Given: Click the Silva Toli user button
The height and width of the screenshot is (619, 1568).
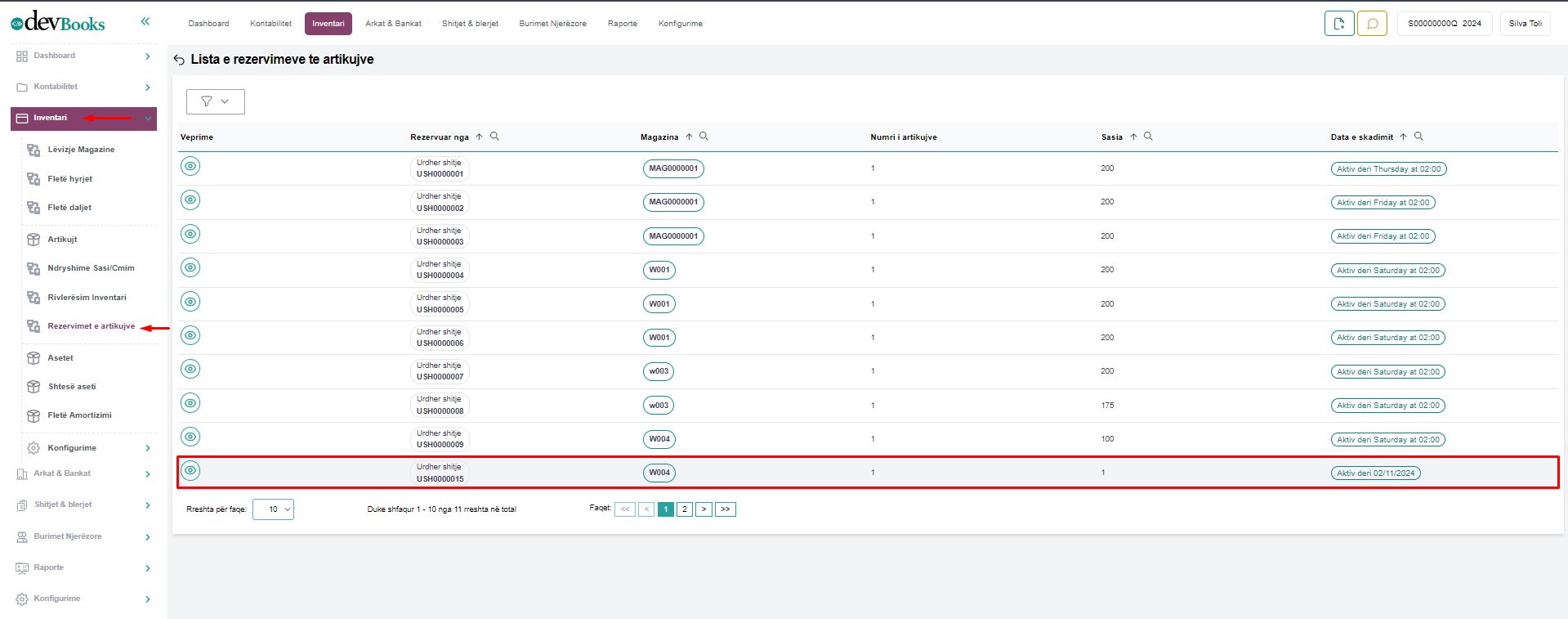Looking at the screenshot, I should click(1525, 24).
